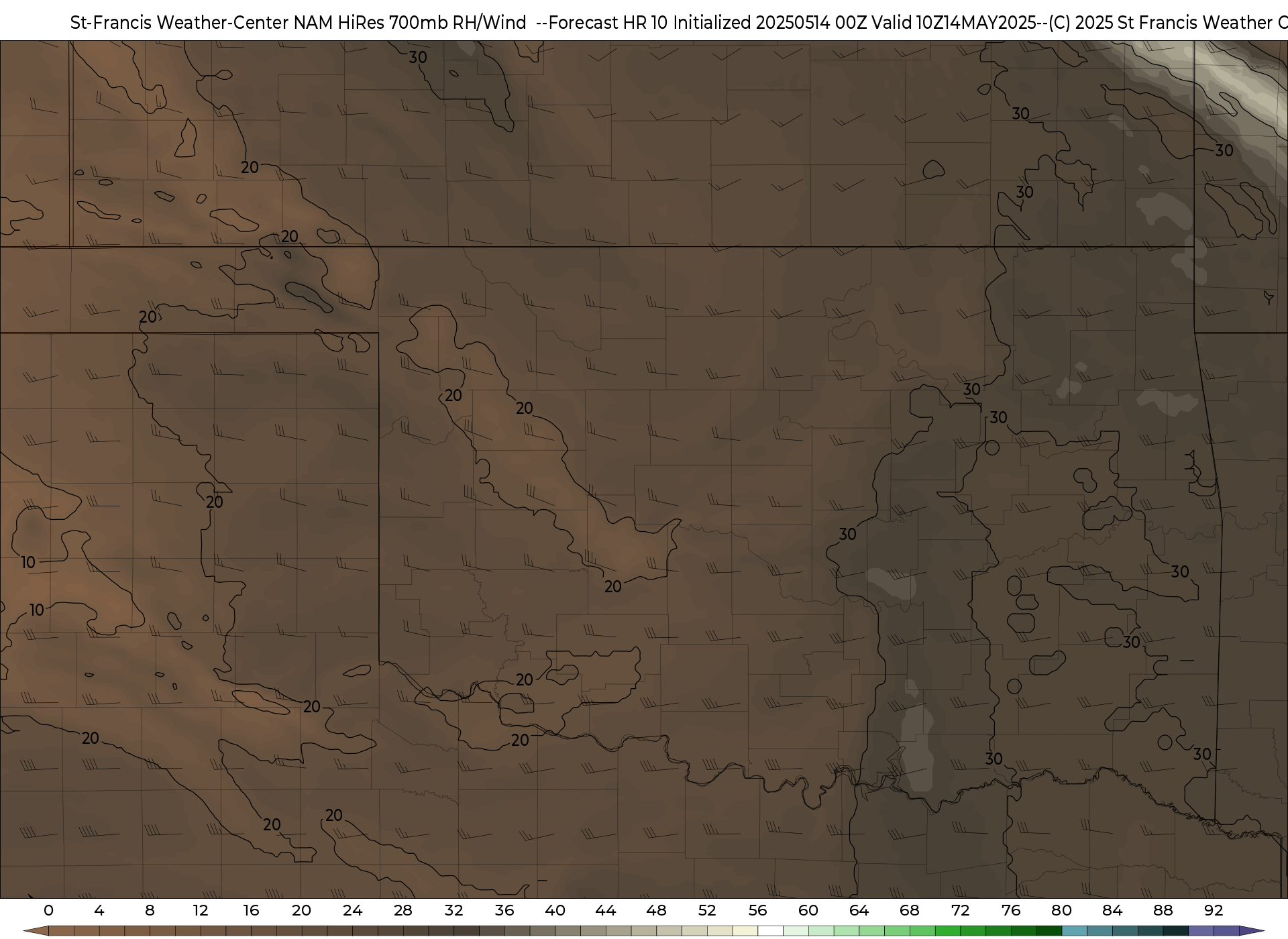Click the left arrow end of the colorbar
This screenshot has height=939, width=1288.
[x=36, y=931]
